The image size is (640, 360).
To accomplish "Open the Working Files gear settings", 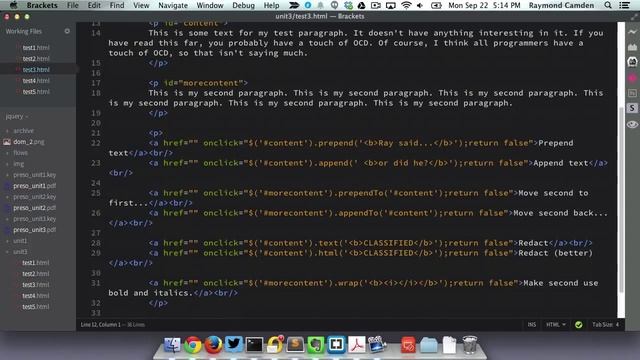I will pos(67,31).
